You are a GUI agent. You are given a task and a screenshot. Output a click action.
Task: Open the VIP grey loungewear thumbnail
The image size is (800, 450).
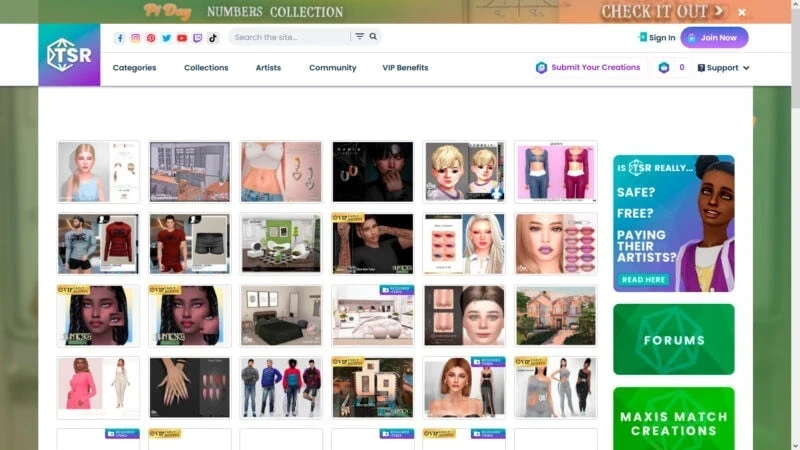click(556, 388)
